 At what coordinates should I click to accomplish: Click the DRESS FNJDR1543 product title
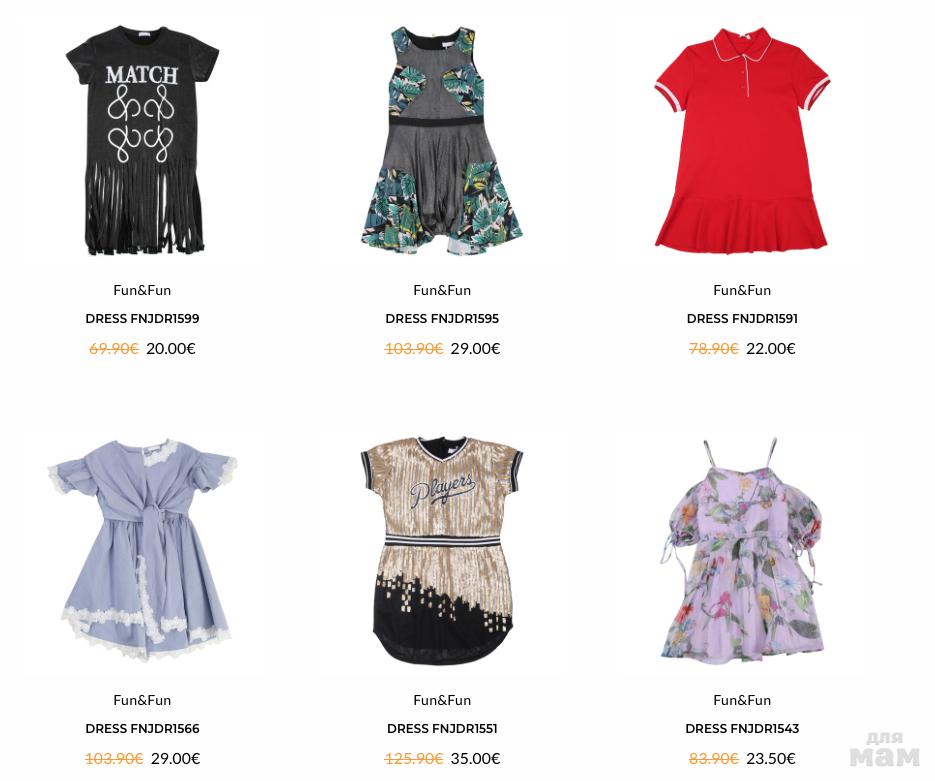click(742, 729)
